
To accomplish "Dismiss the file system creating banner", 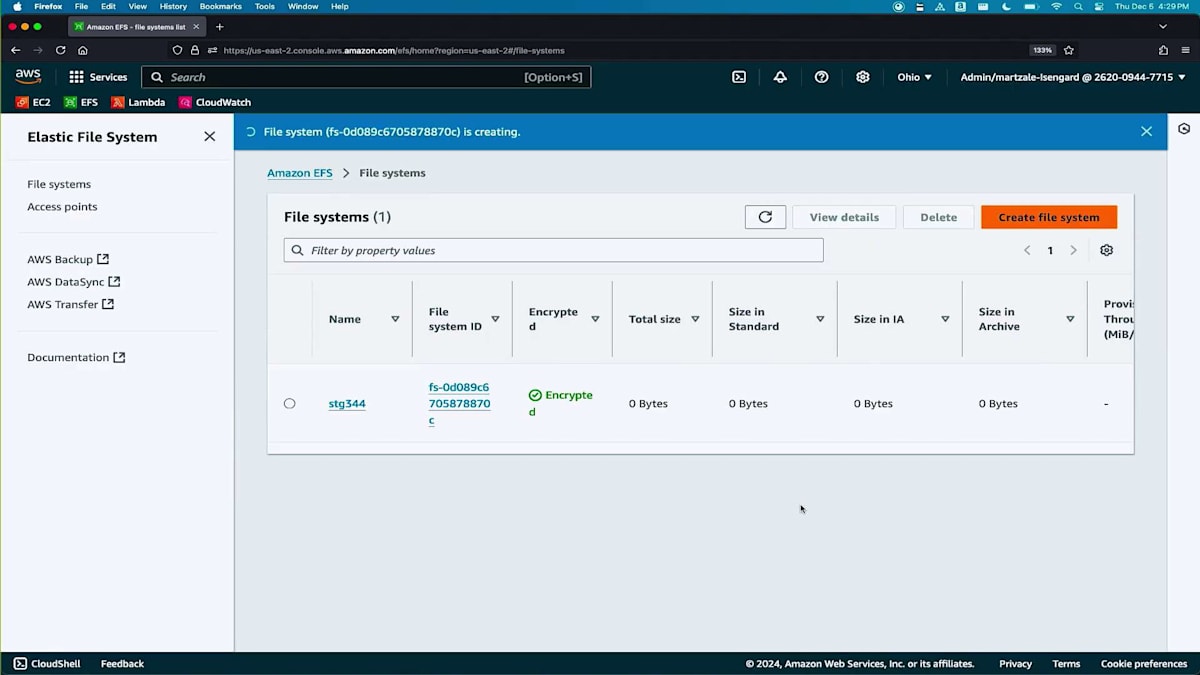I will tap(1146, 131).
